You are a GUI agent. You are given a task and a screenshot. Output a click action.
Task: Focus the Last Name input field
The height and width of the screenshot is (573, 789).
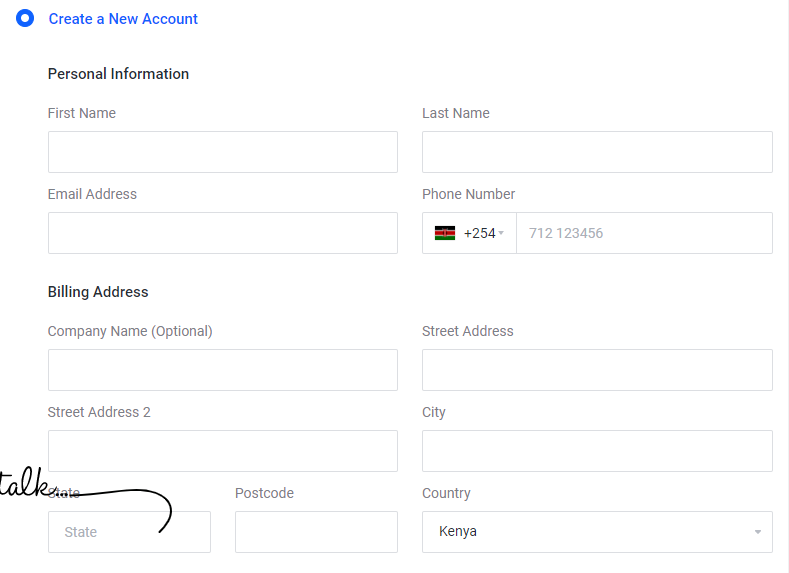[x=597, y=152]
